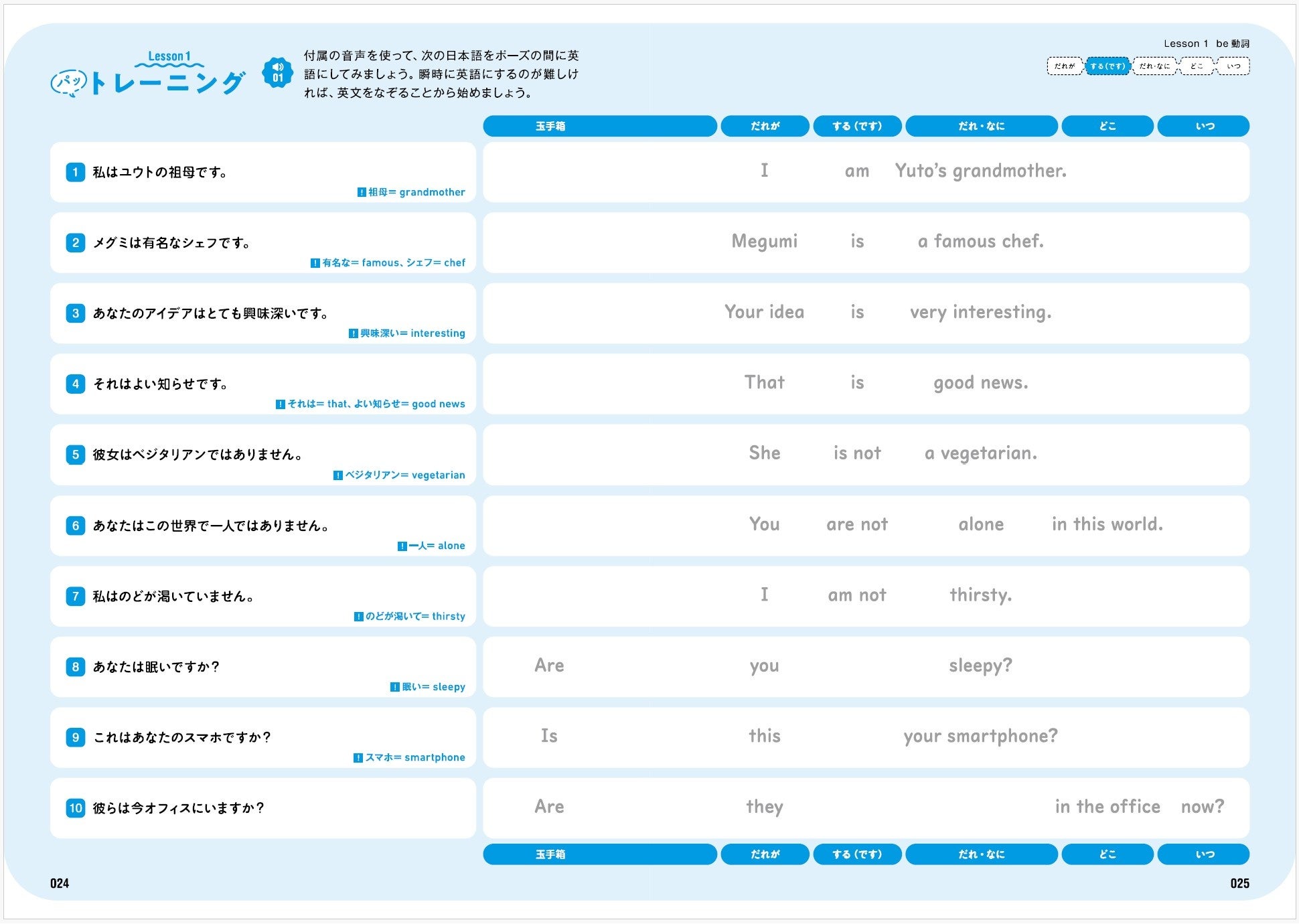Click the blue だれが pill at bottom
Viewport: 1299px width, 924px height.
[765, 854]
